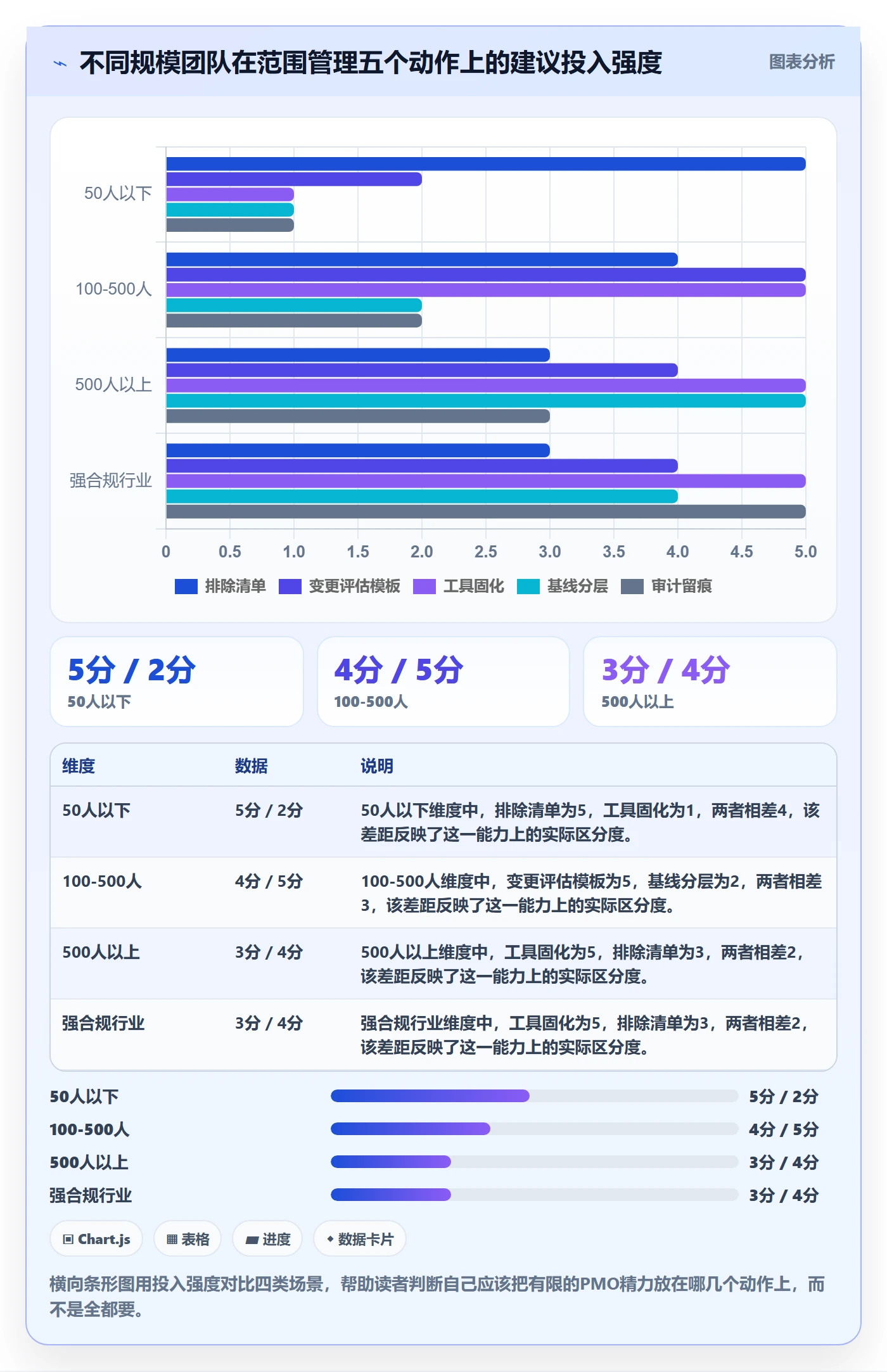Toggle the 排除清单 legend swatch

coord(186,587)
